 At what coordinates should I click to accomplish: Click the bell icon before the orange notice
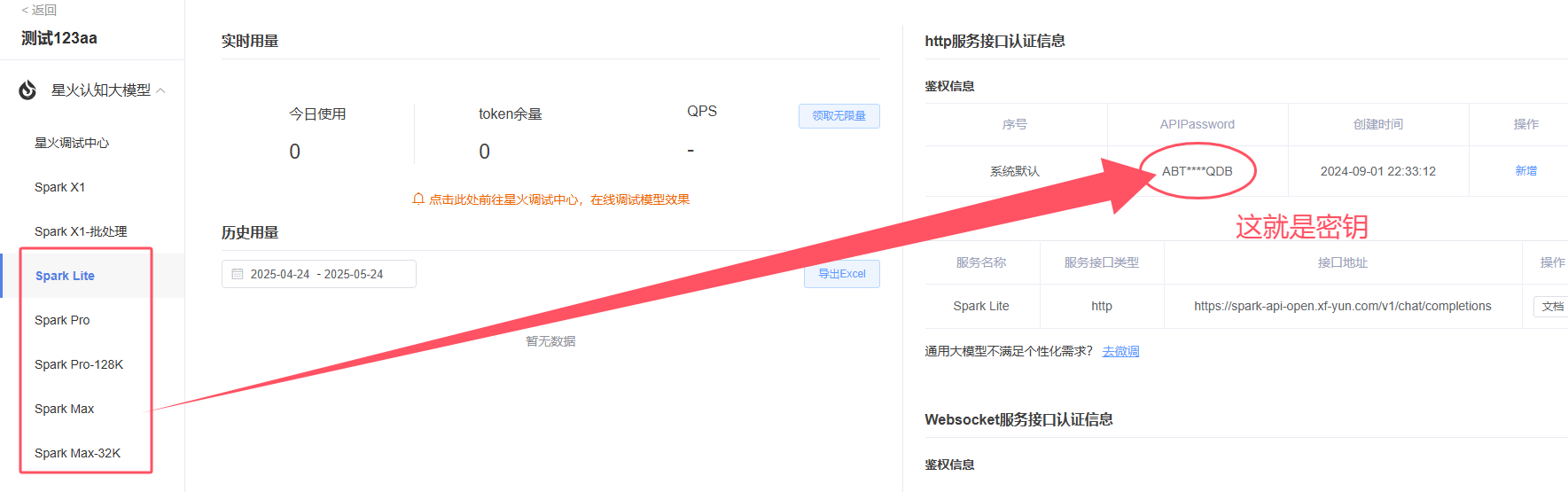418,199
